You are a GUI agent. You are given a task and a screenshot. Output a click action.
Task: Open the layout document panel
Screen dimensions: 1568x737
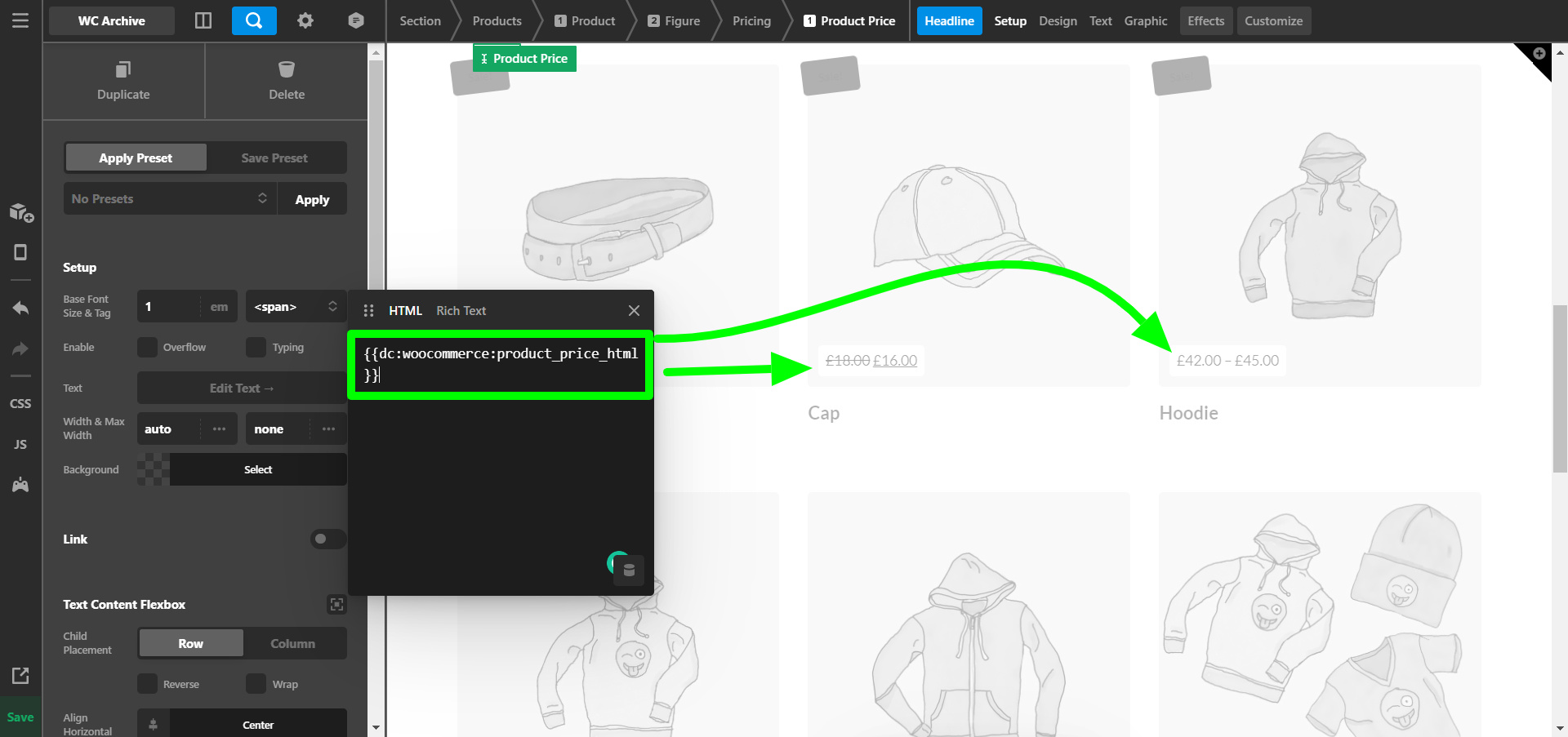pos(20,252)
